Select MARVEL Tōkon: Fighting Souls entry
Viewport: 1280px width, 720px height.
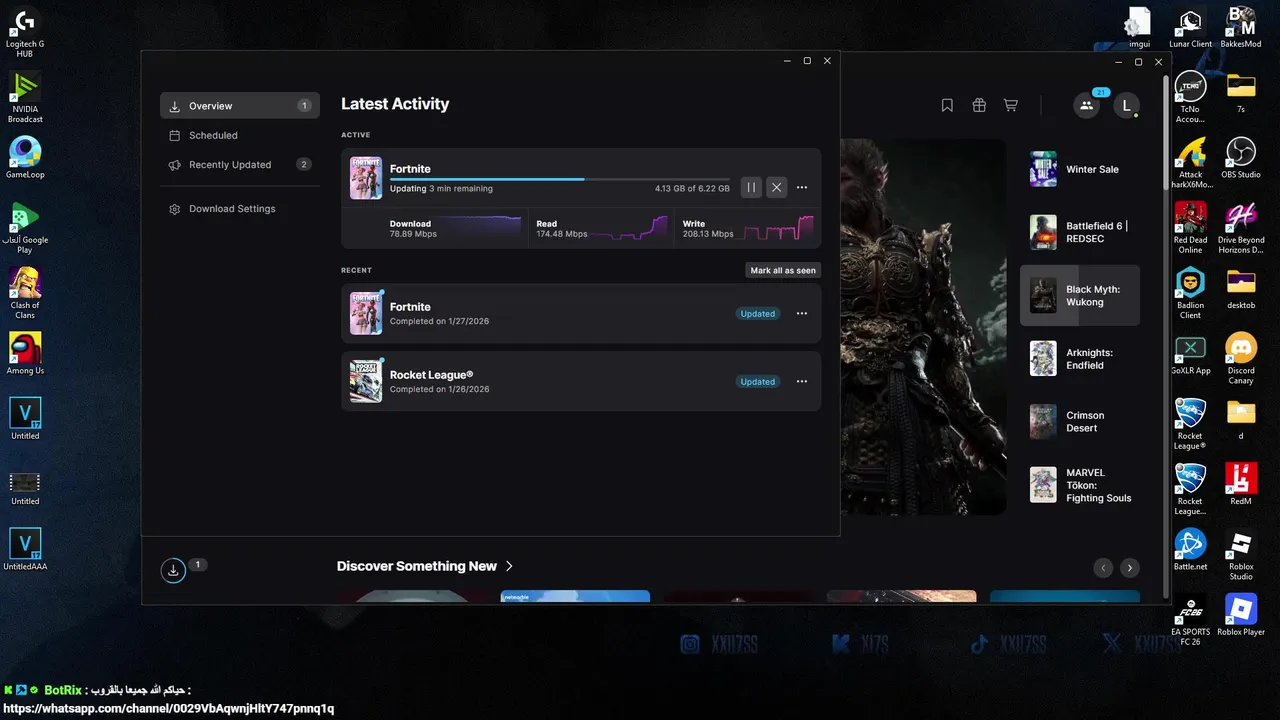tap(1080, 485)
